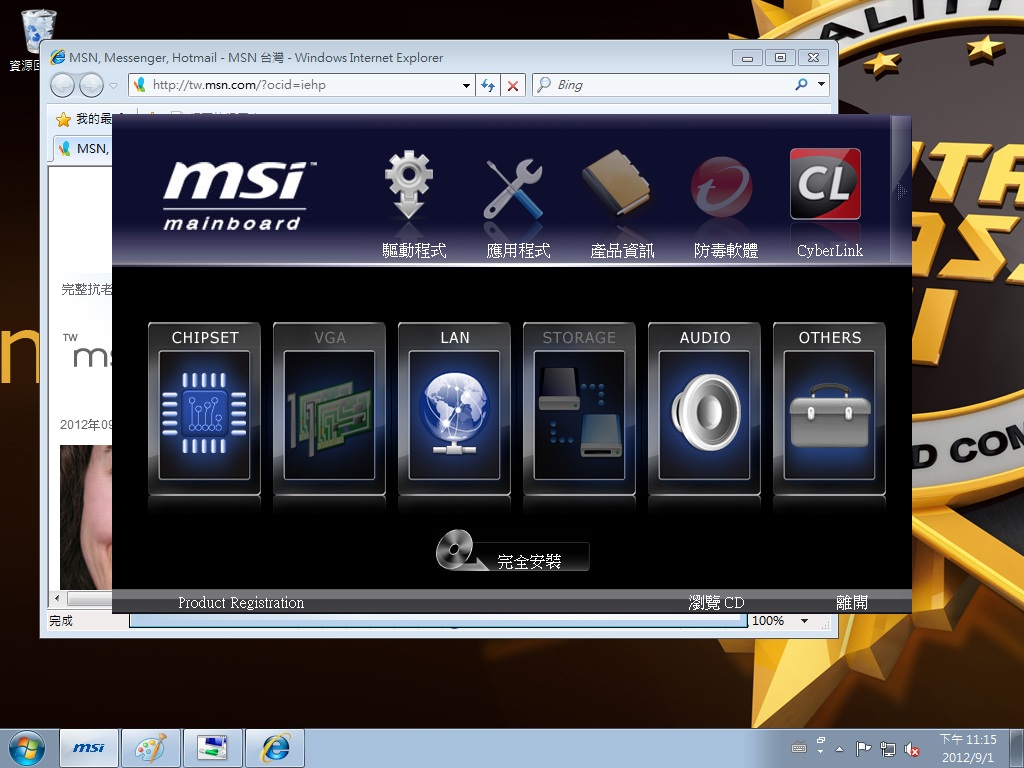Screen dimensions: 1024x768
Task: Open the VGA driver tile
Action: (x=329, y=408)
